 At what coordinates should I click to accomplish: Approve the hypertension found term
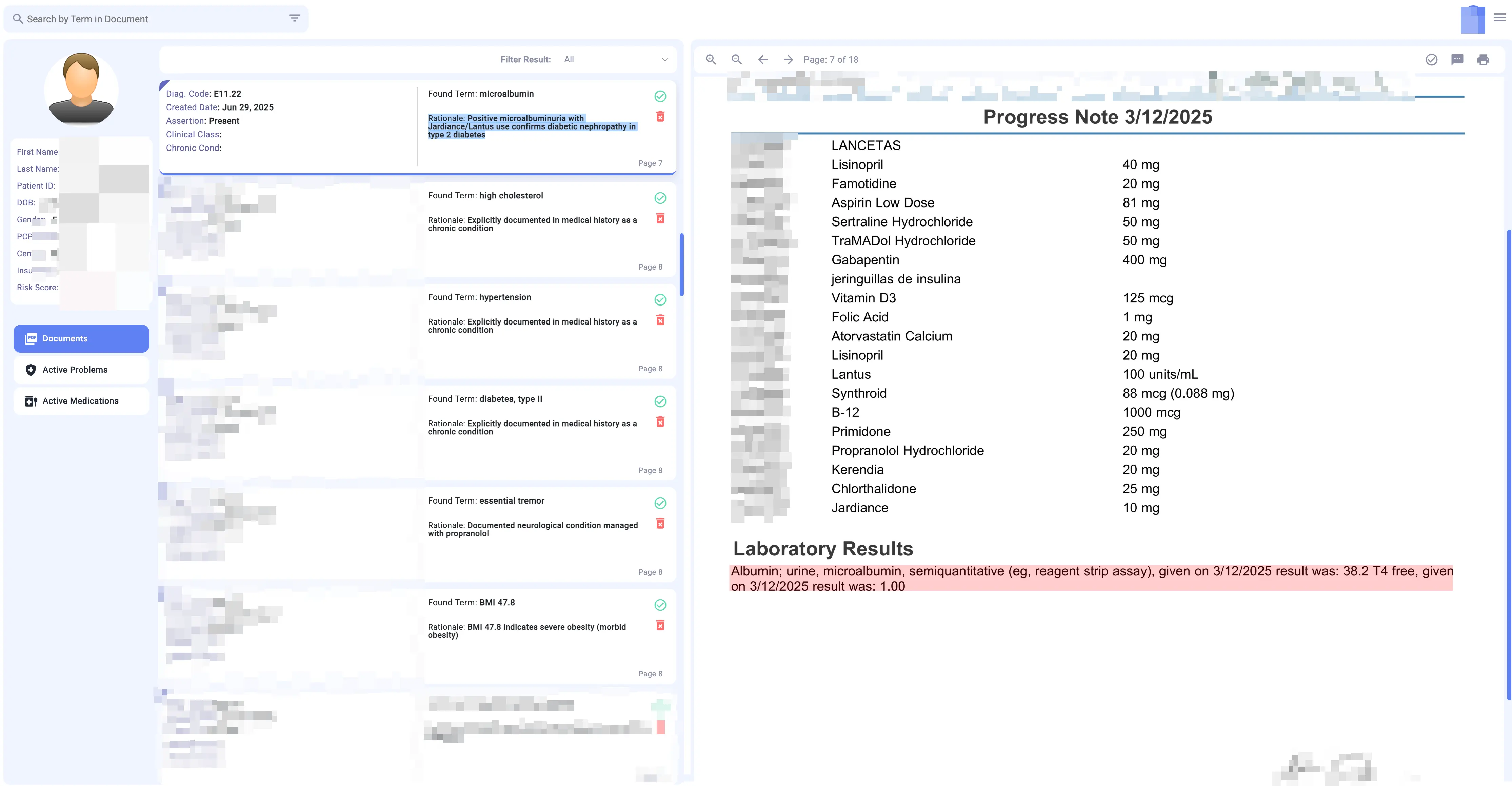click(x=660, y=300)
